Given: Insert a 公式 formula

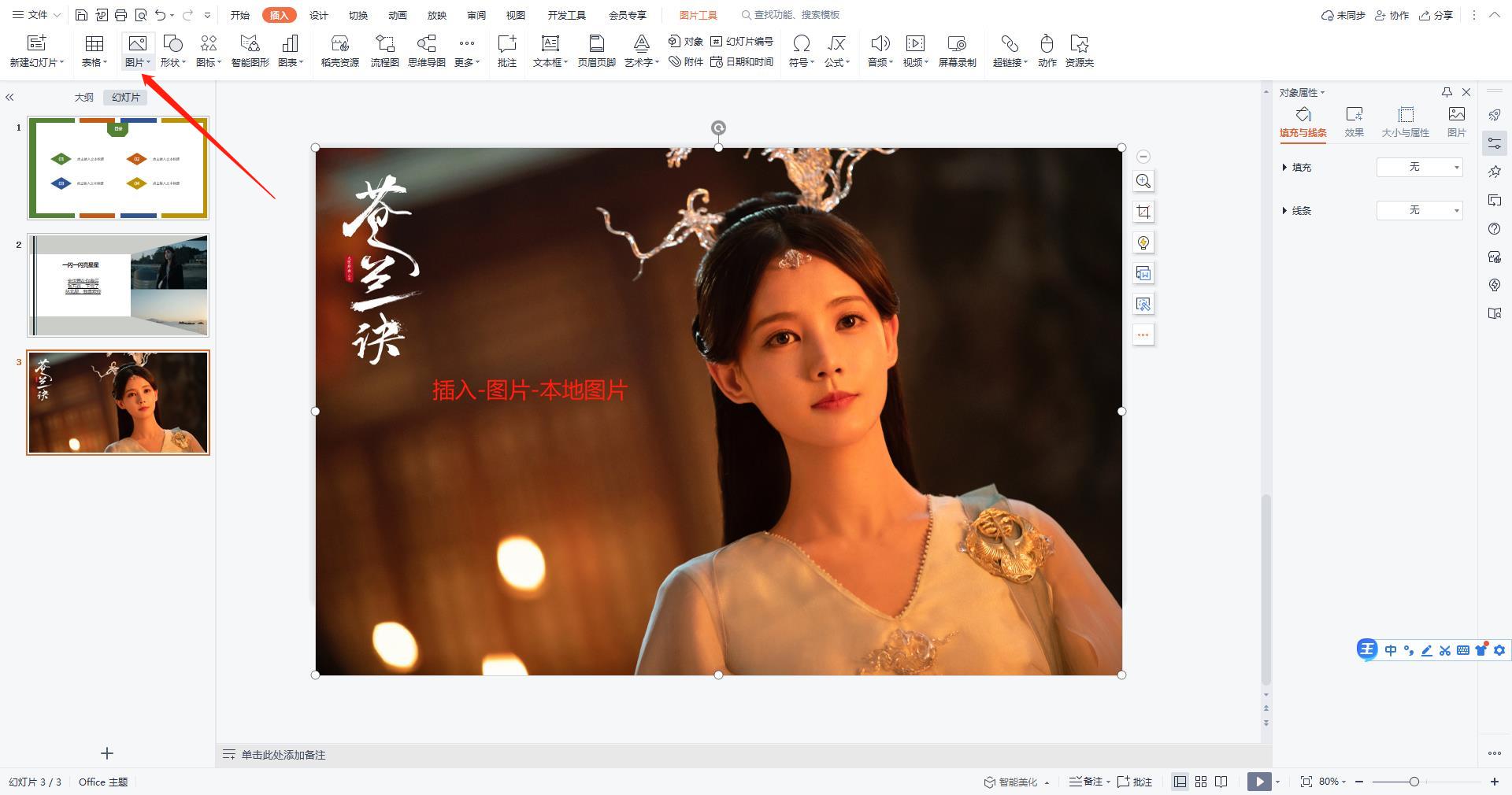Looking at the screenshot, I should (x=836, y=50).
